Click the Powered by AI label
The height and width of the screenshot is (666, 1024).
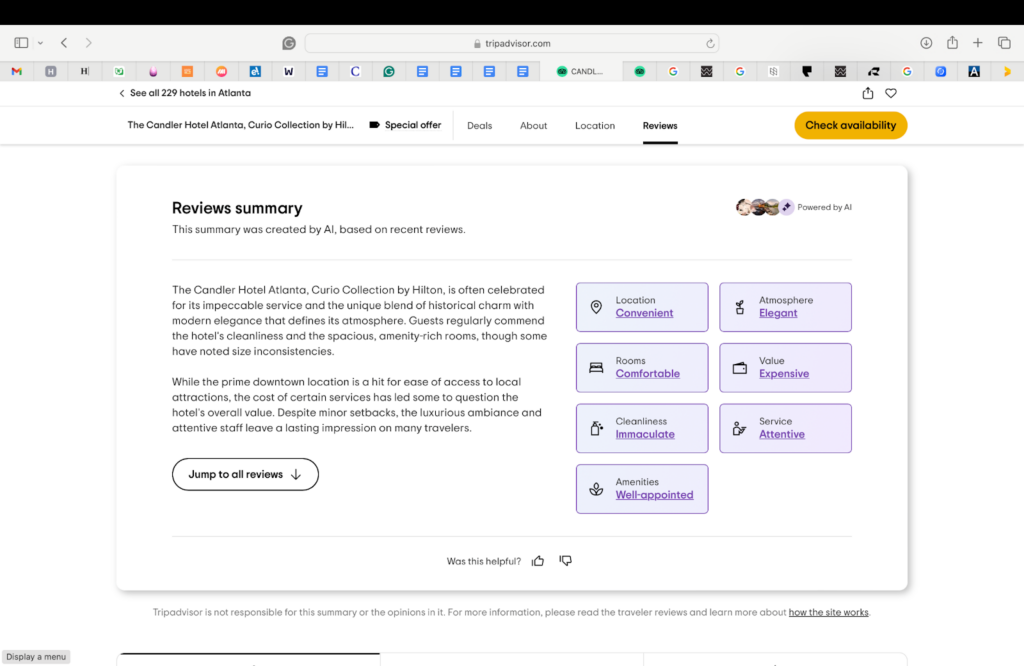coord(824,207)
